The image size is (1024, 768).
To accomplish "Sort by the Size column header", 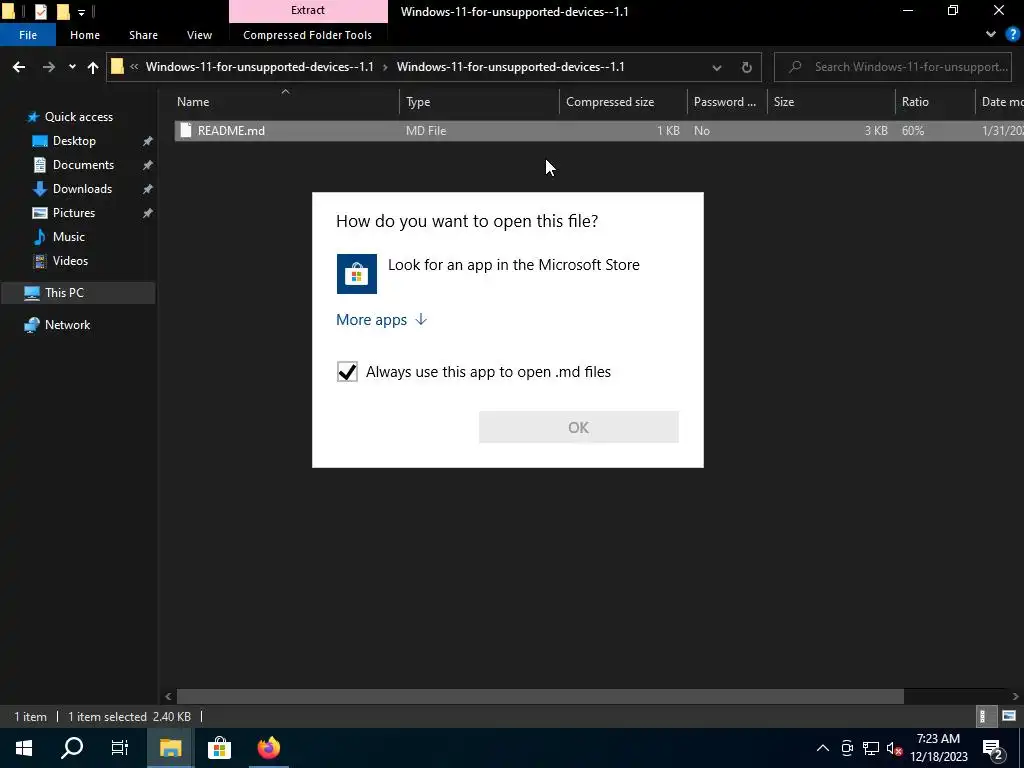I will (831, 102).
